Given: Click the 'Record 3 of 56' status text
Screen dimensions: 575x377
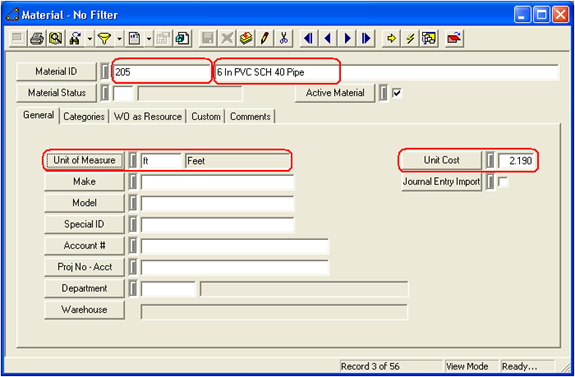Looking at the screenshot, I should [x=370, y=366].
